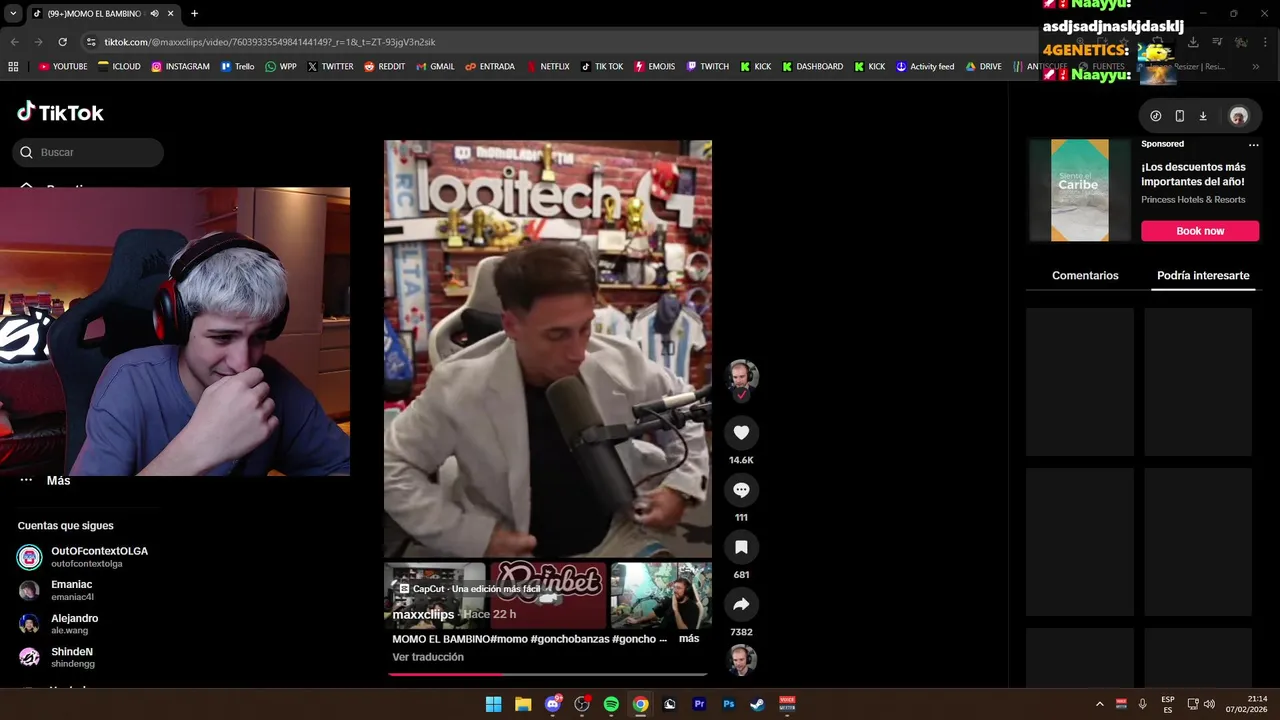Reload the page in Chrome
The height and width of the screenshot is (720, 1280).
[x=63, y=42]
